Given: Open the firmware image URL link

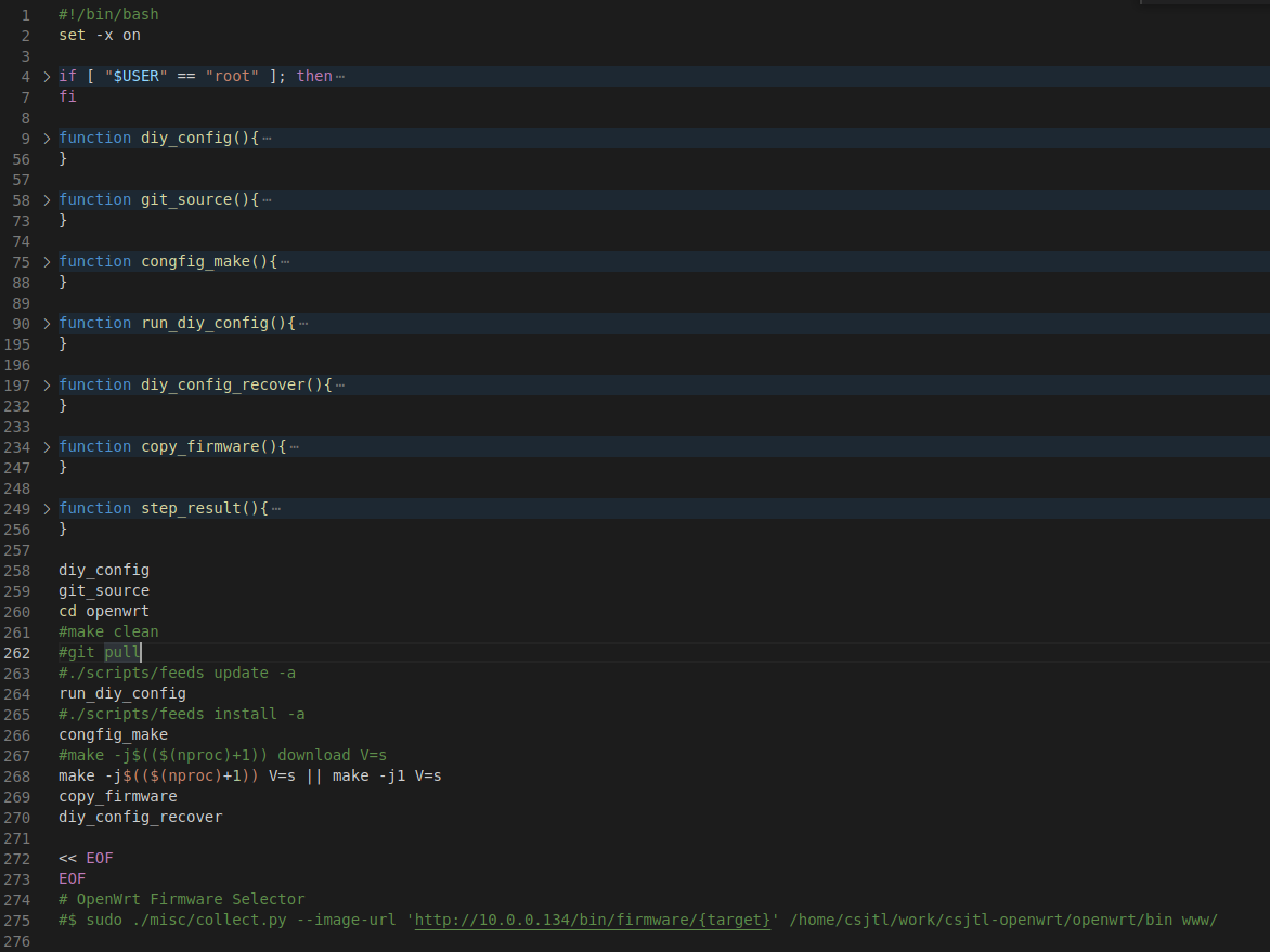Looking at the screenshot, I should (x=591, y=921).
